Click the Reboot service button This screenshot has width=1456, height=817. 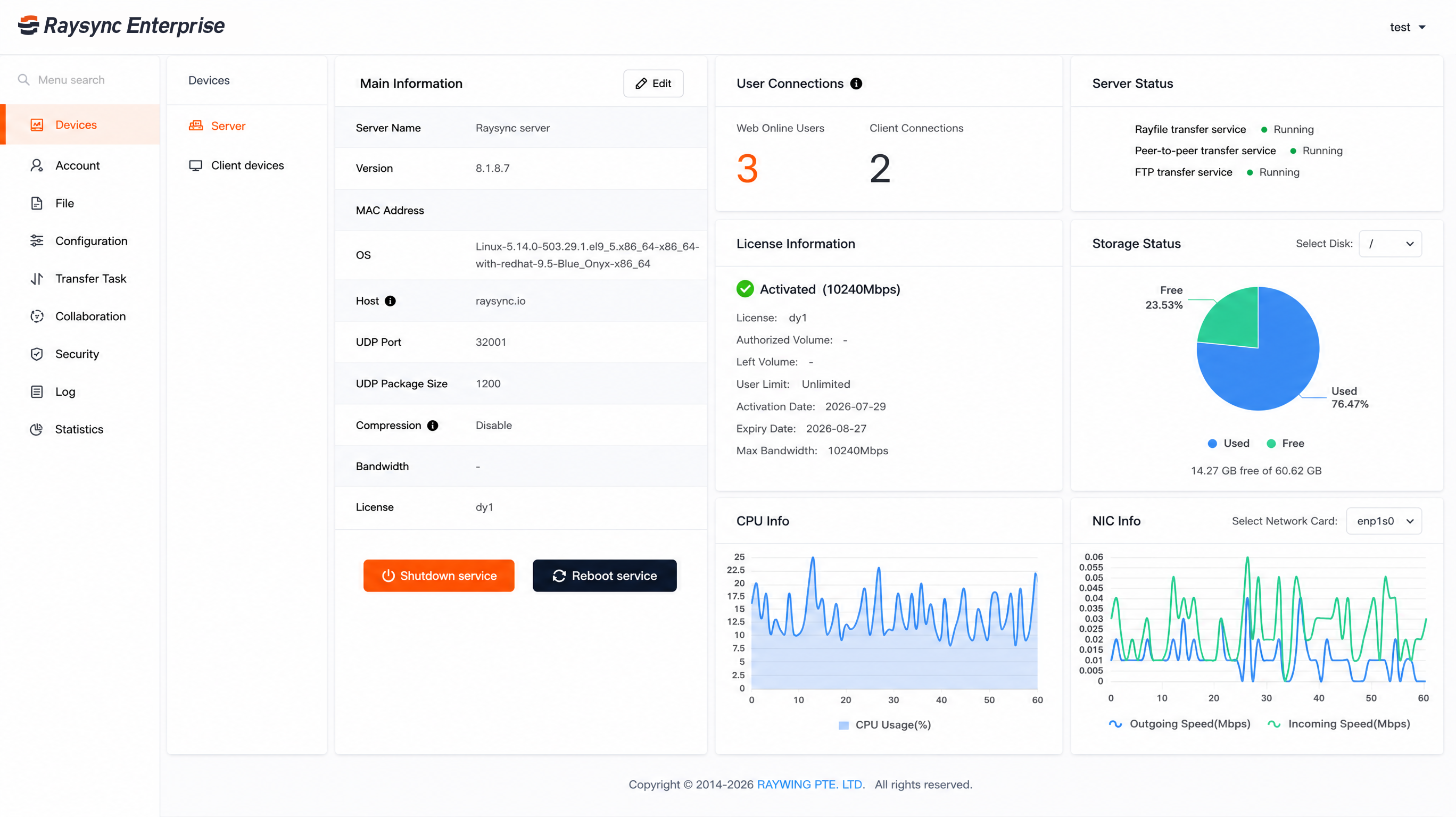pyautogui.click(x=604, y=576)
